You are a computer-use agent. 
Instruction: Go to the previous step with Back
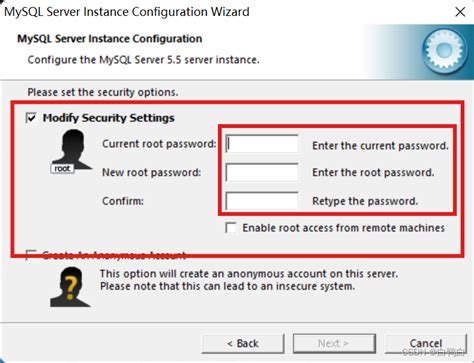pos(243,343)
